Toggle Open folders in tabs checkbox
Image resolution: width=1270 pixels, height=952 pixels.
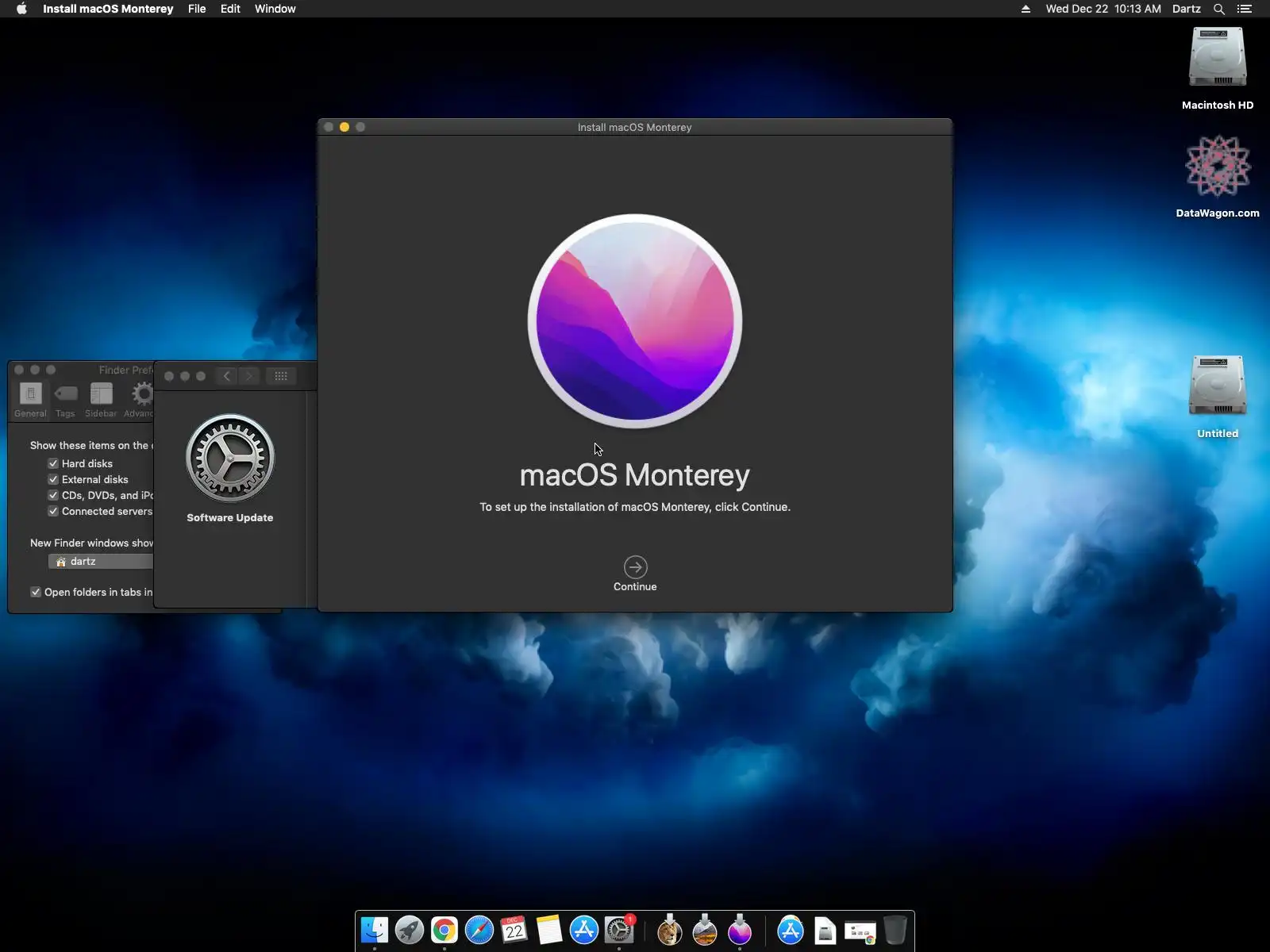pos(36,592)
